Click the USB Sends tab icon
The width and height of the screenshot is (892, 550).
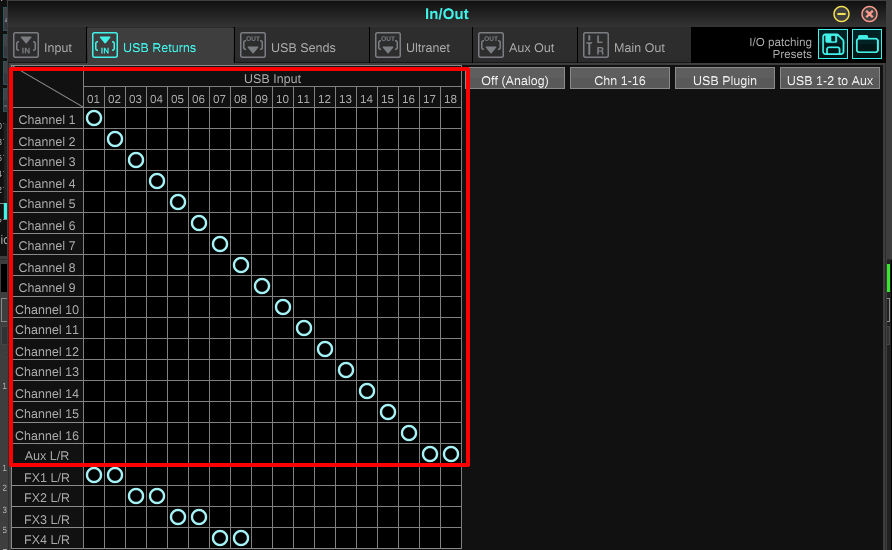[x=253, y=47]
